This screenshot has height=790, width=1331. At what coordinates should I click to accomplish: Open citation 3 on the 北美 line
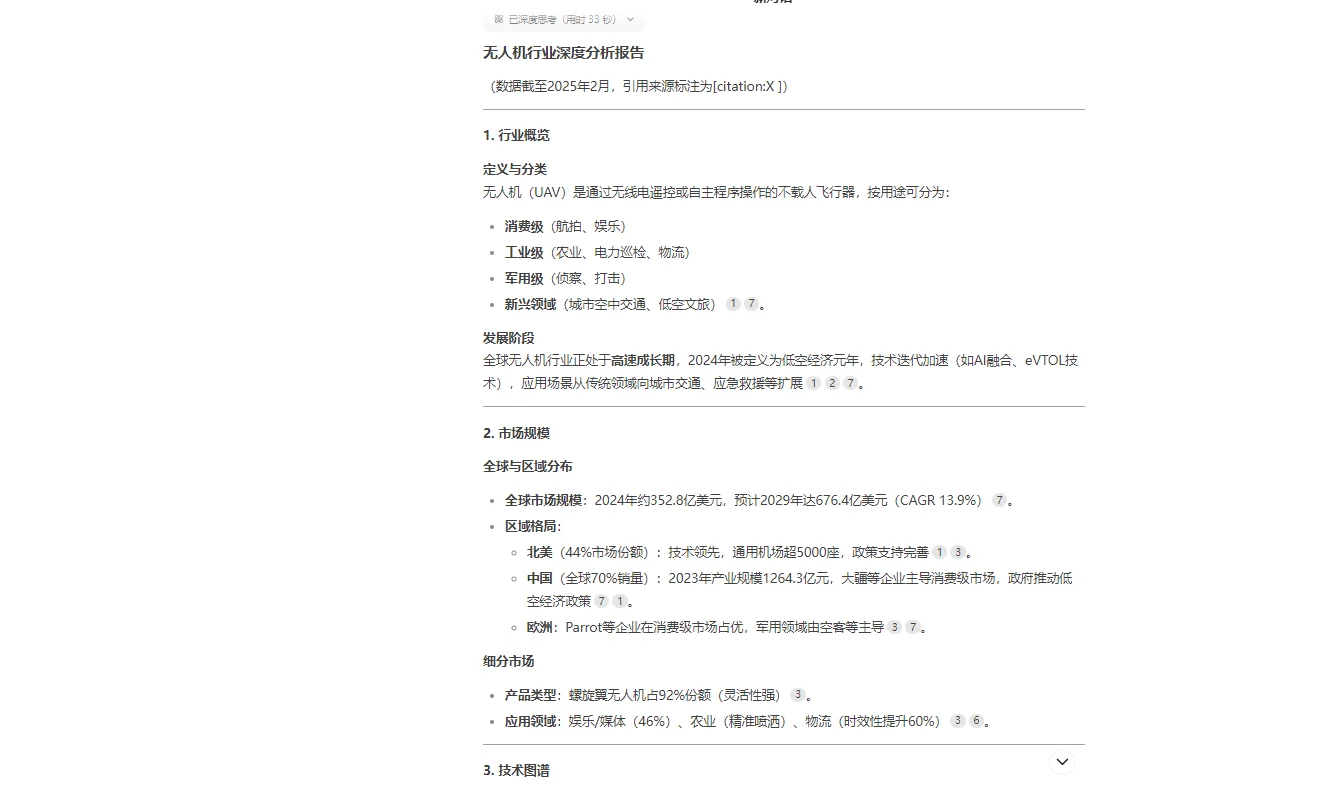957,552
